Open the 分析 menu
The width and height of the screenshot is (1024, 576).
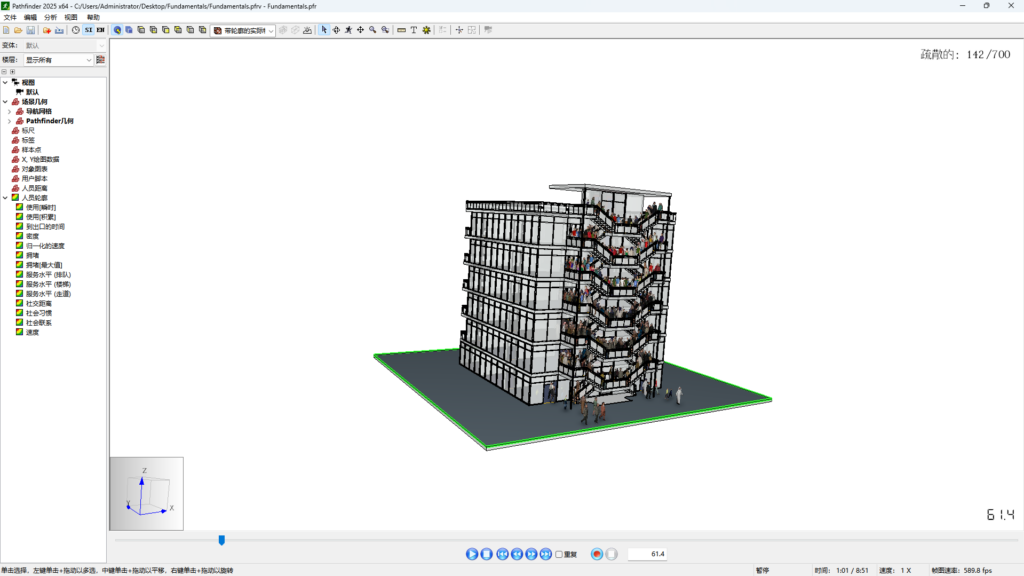click(50, 17)
